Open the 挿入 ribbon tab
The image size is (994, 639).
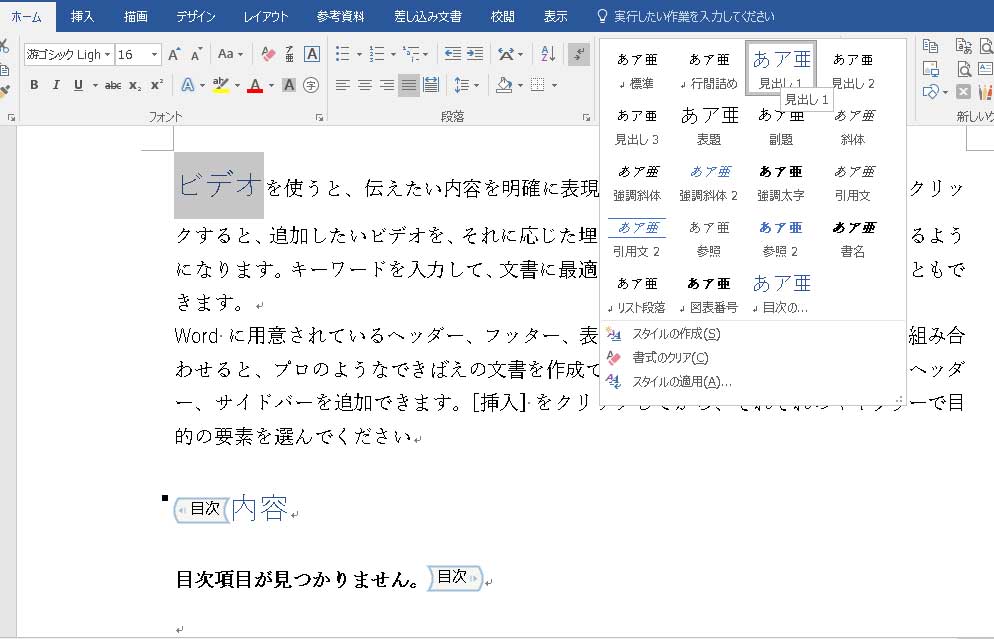click(x=82, y=16)
